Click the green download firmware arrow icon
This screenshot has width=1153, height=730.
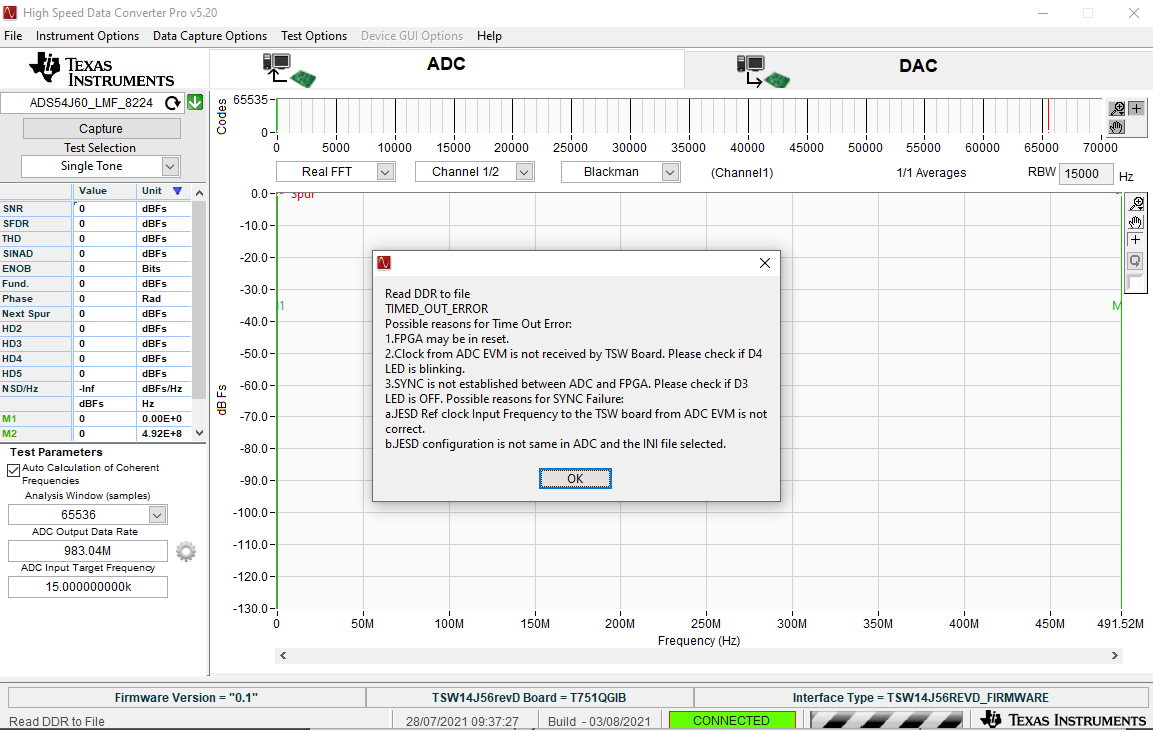click(195, 103)
